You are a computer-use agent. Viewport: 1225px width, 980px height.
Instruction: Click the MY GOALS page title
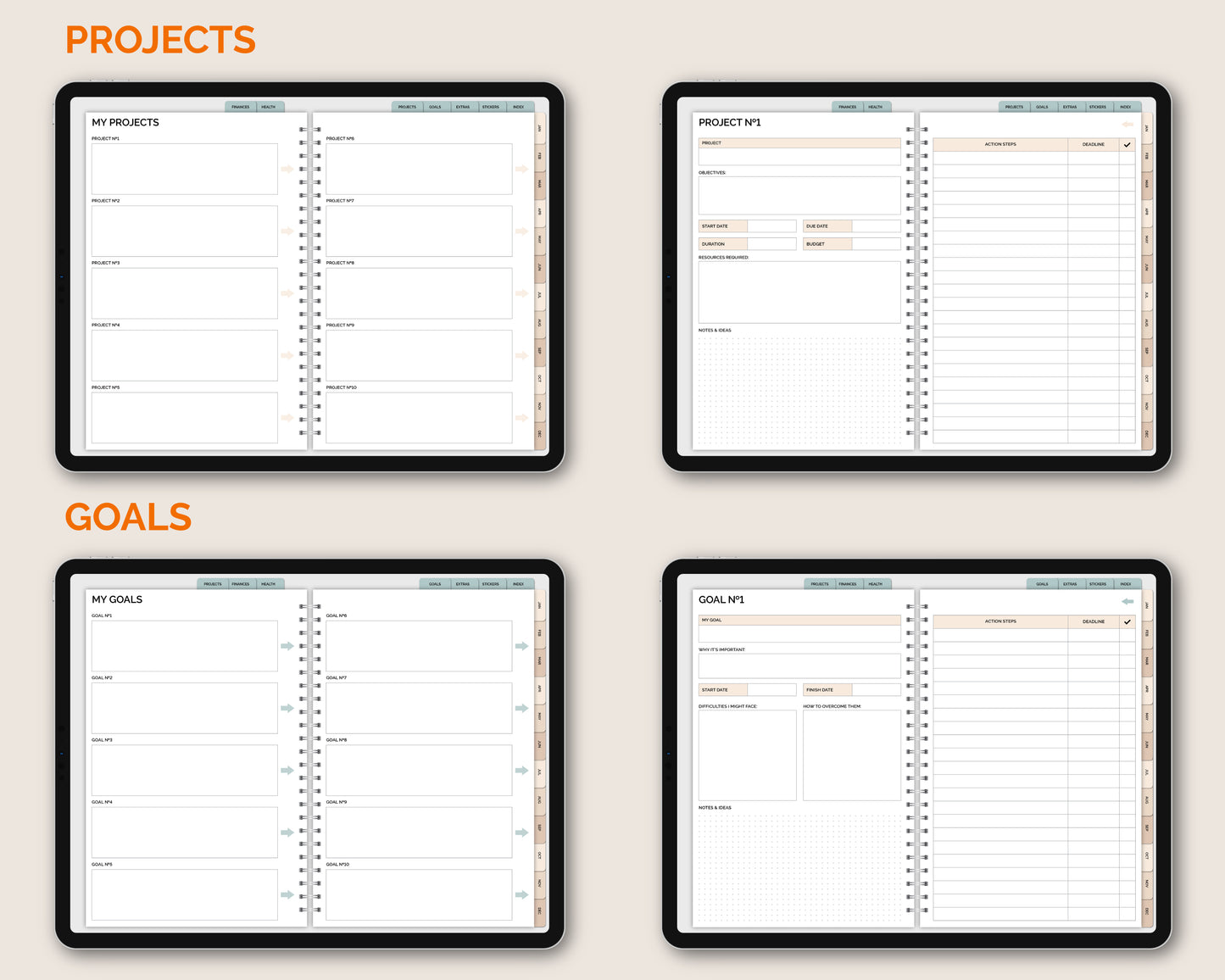tap(117, 599)
